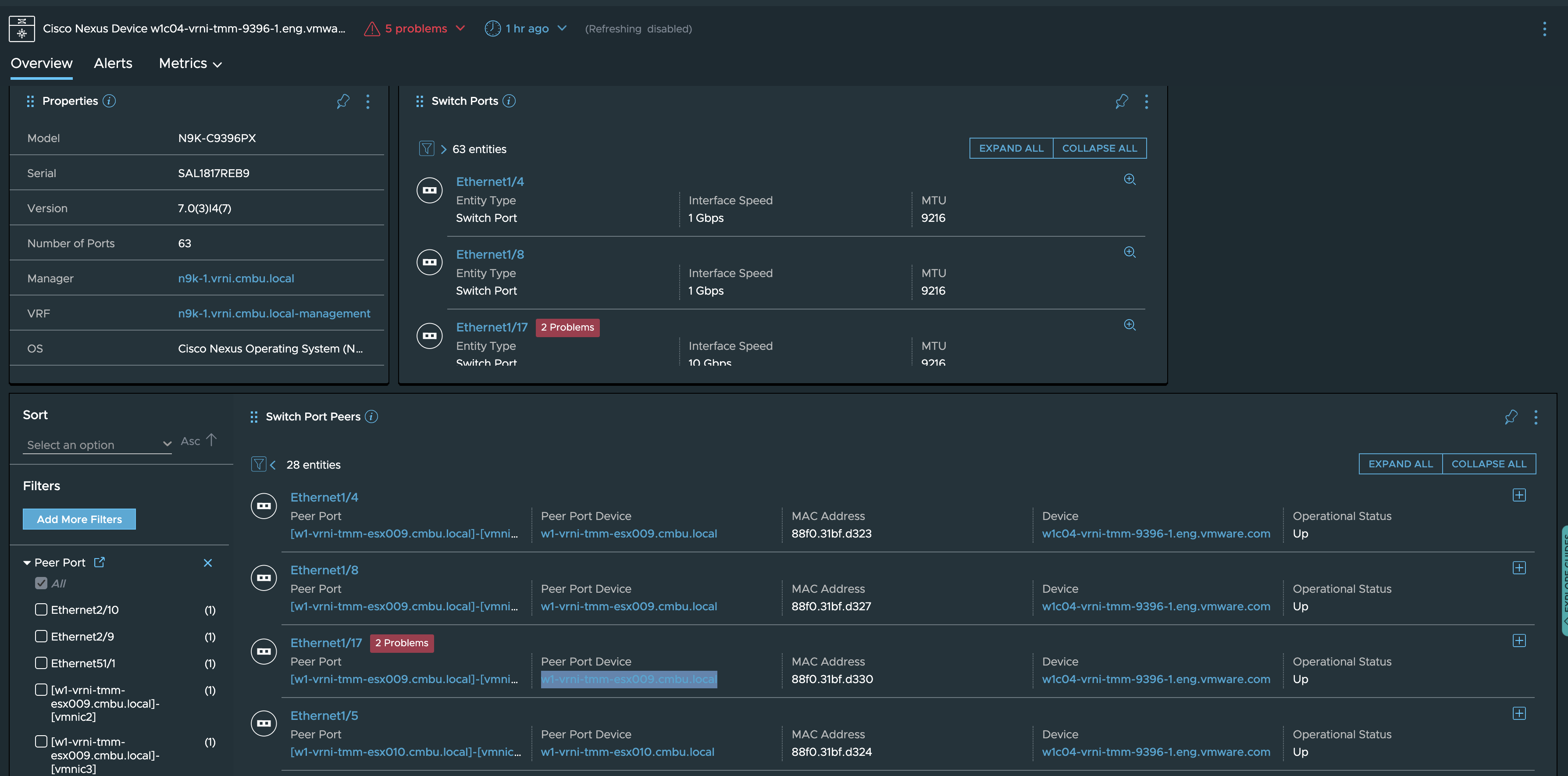The width and height of the screenshot is (1568, 776).
Task: Pin the Switch Port Peers panel
Action: tap(1511, 417)
